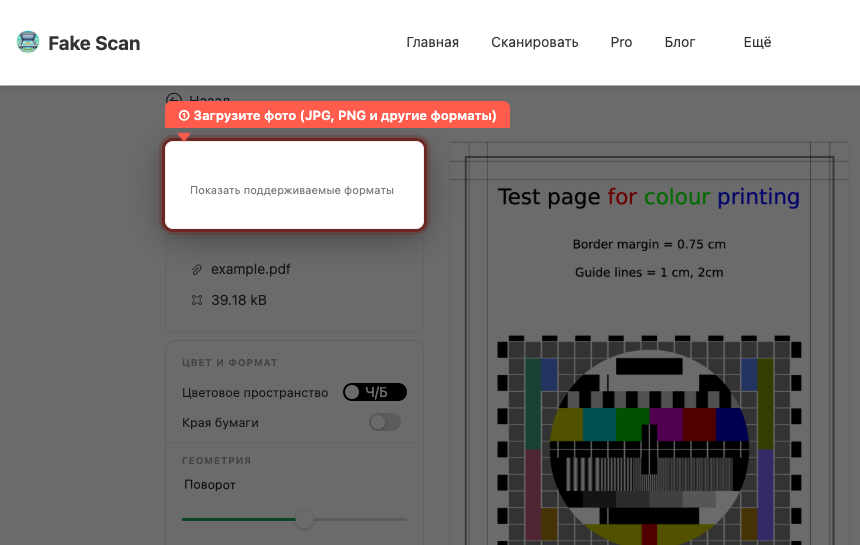Viewport: 860px width, 545px height.
Task: Click Показать поддерживаемые форматы link
Action: pyautogui.click(x=292, y=190)
